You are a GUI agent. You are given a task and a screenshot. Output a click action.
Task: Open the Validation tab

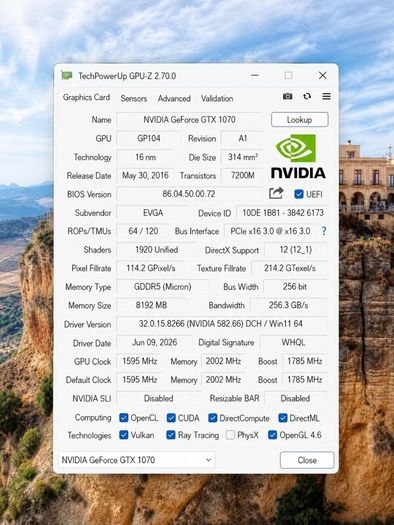click(217, 98)
